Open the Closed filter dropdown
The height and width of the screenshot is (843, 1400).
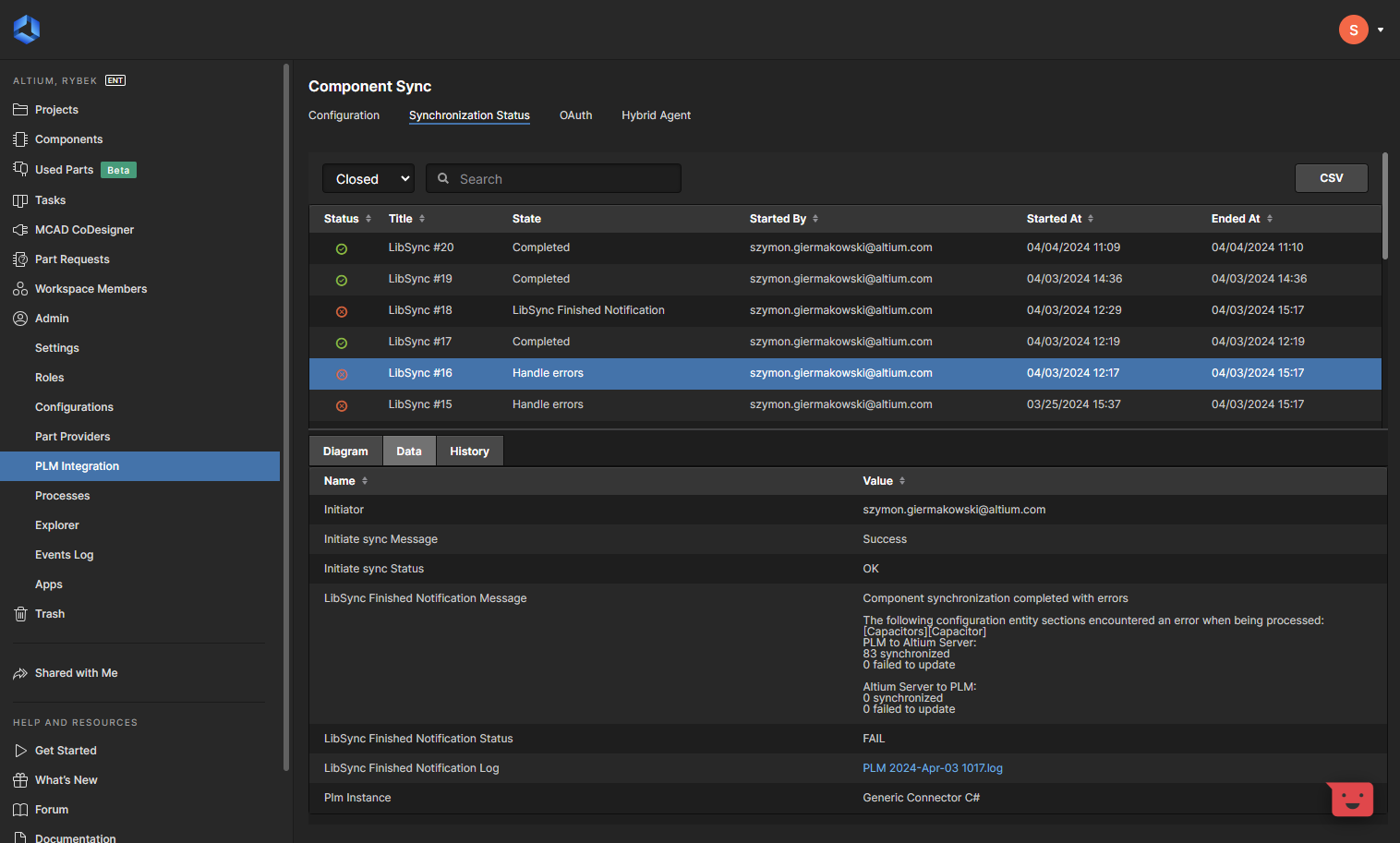368,178
